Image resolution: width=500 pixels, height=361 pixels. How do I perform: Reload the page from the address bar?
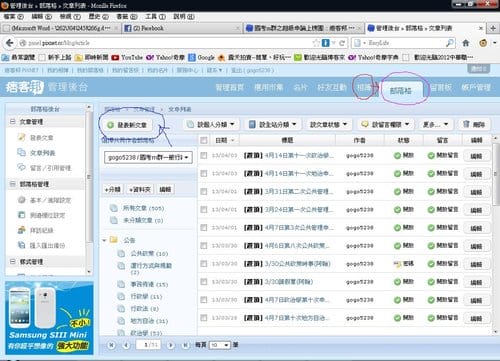[342, 43]
